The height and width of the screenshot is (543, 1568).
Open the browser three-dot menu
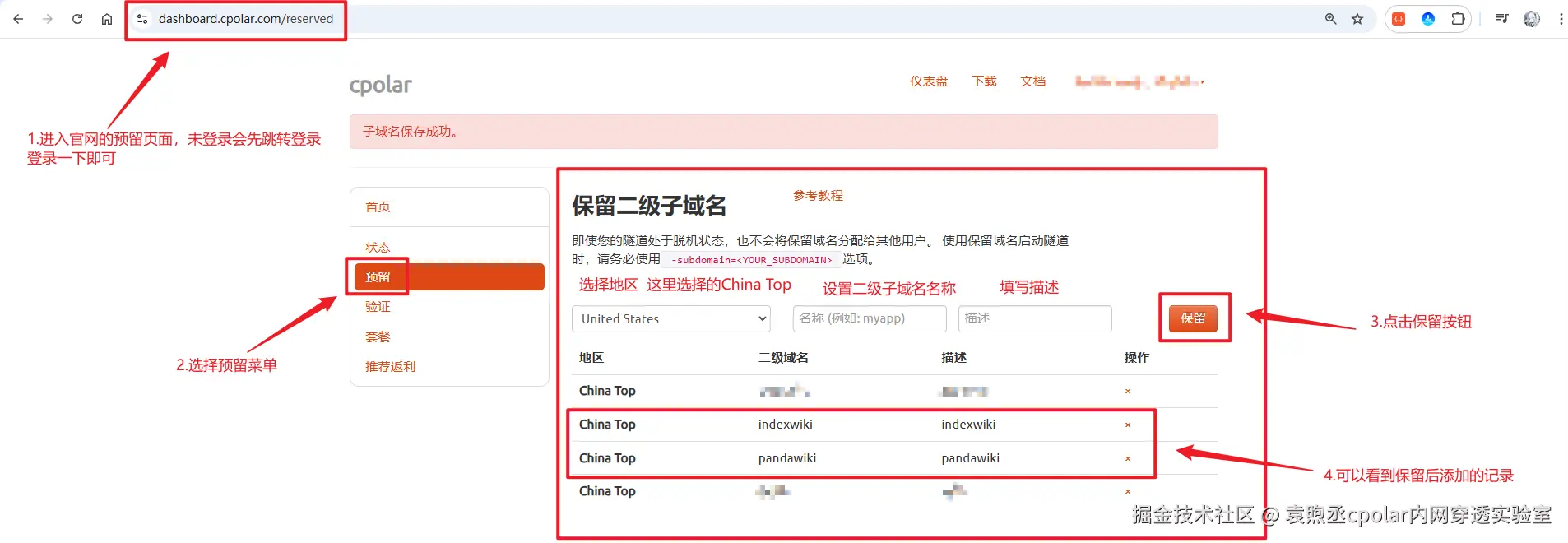point(1561,19)
